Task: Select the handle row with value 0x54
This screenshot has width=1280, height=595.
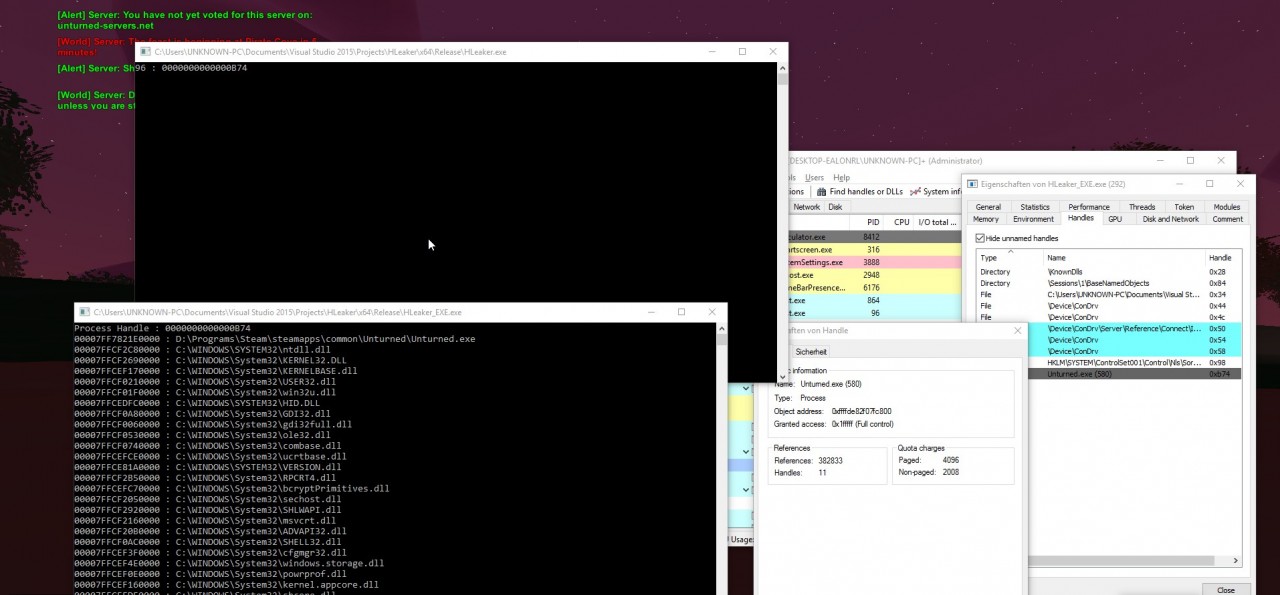Action: point(1134,340)
